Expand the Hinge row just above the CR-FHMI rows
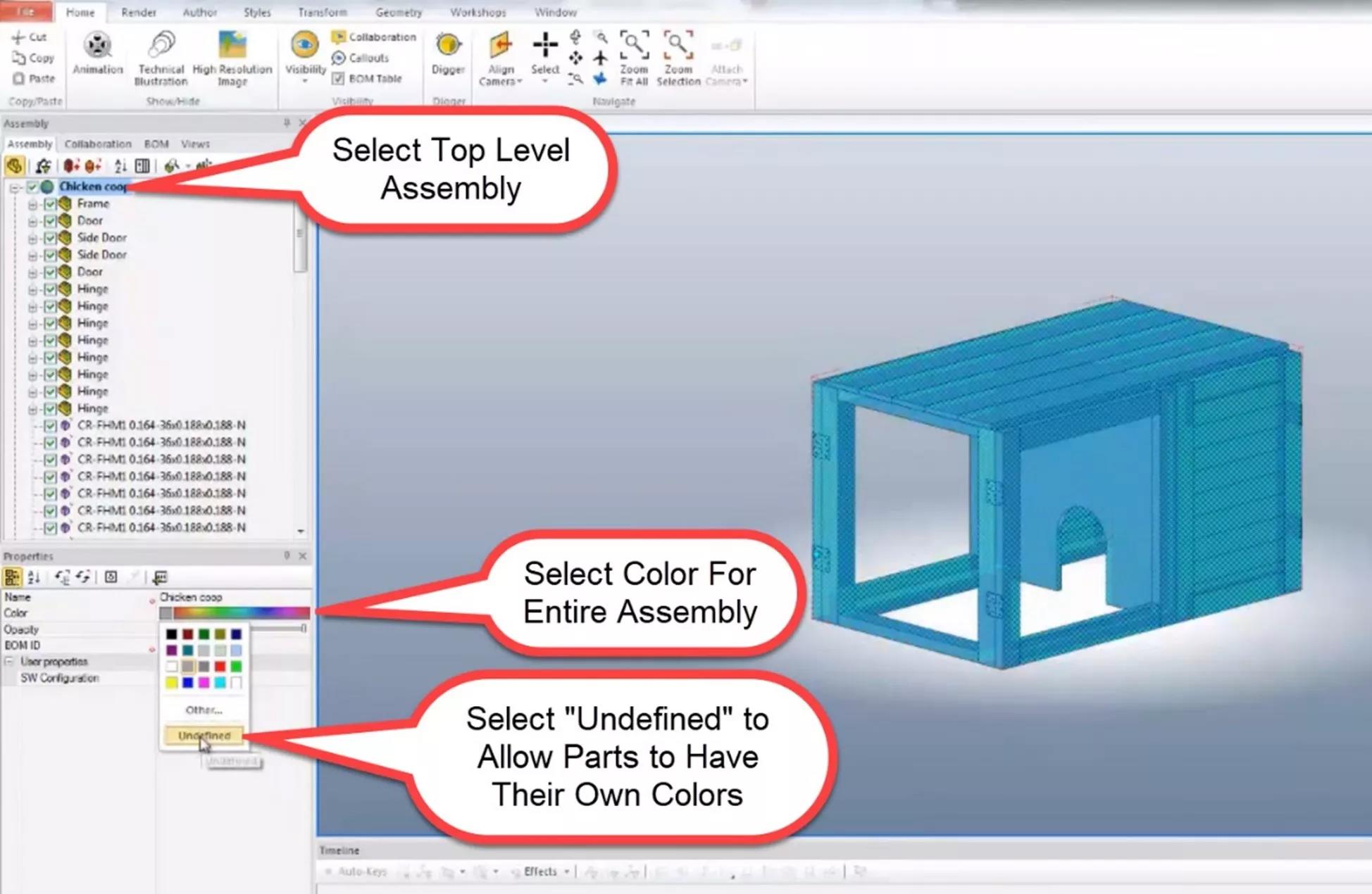 [32, 409]
